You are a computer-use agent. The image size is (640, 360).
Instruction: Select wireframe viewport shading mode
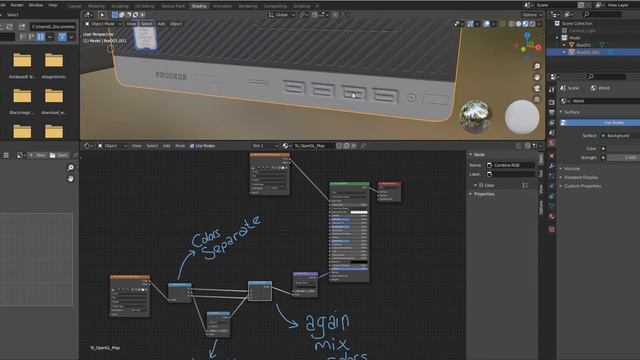tap(512, 24)
